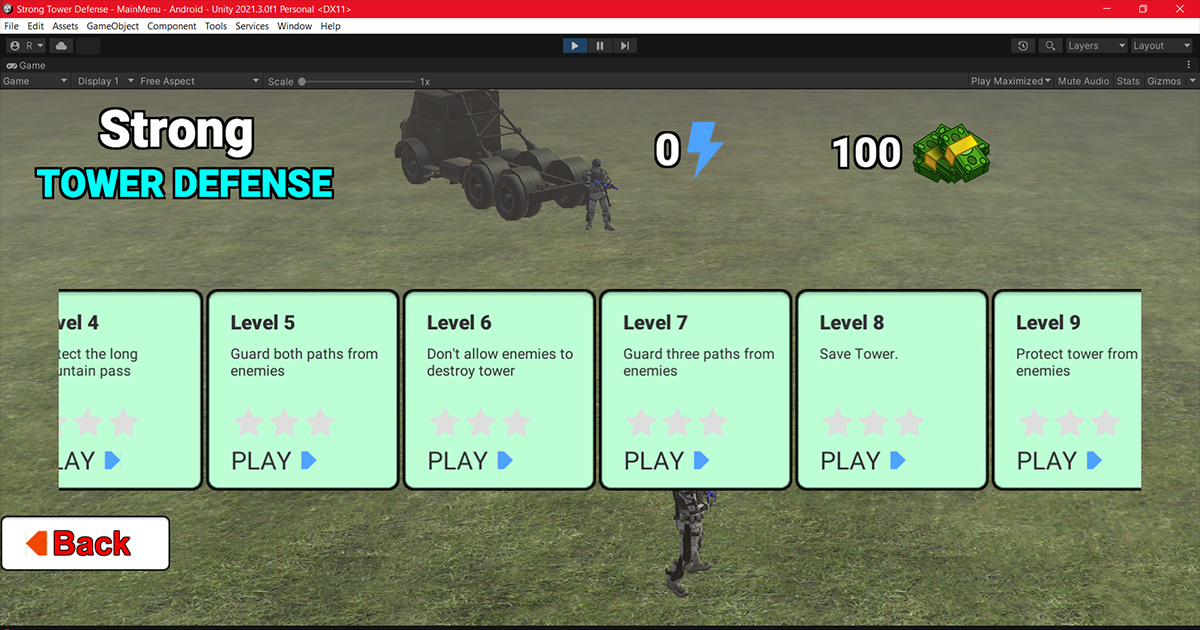
Task: Click the middle star on Level 5
Action: (x=284, y=422)
